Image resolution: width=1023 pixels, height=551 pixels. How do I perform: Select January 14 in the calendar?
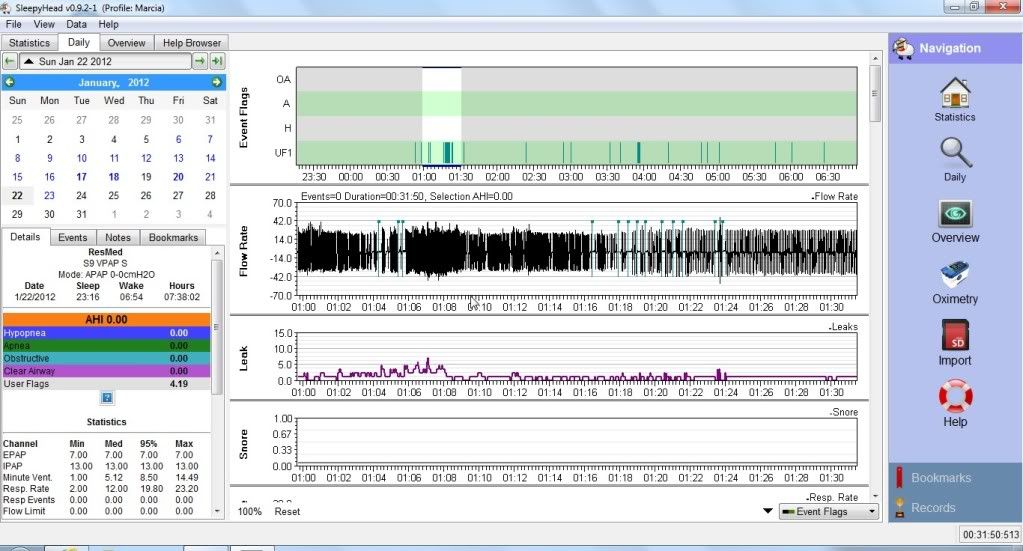click(210, 158)
